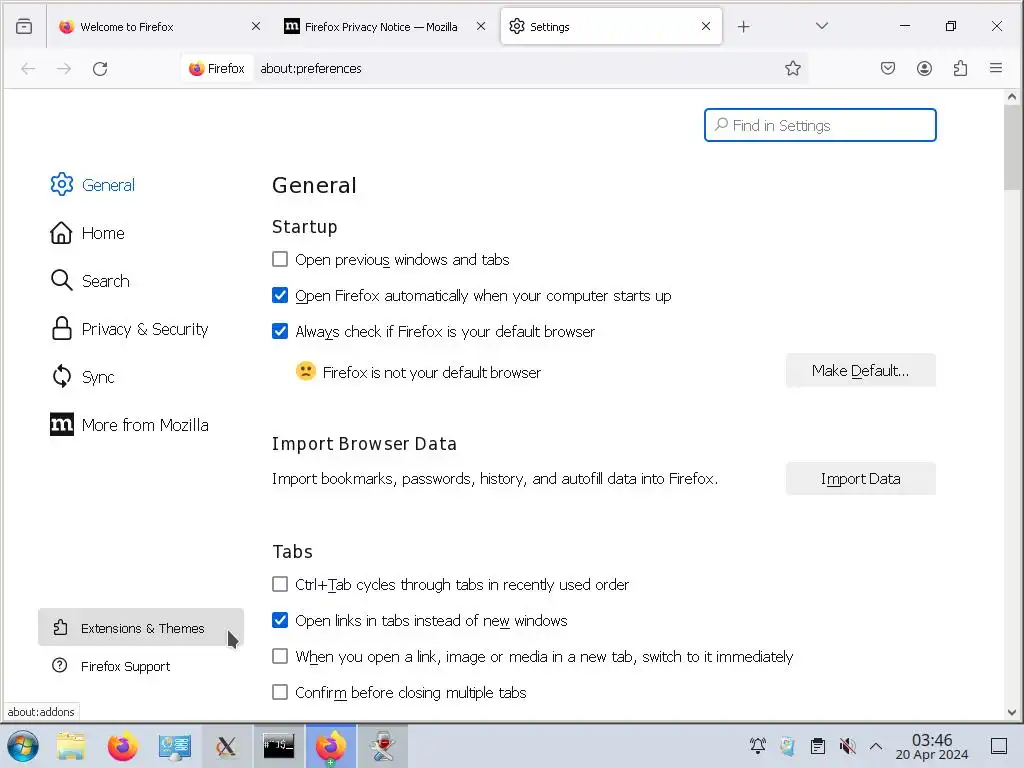This screenshot has width=1024, height=768.
Task: Uncheck Open Firefox automatically at startup
Action: point(280,295)
